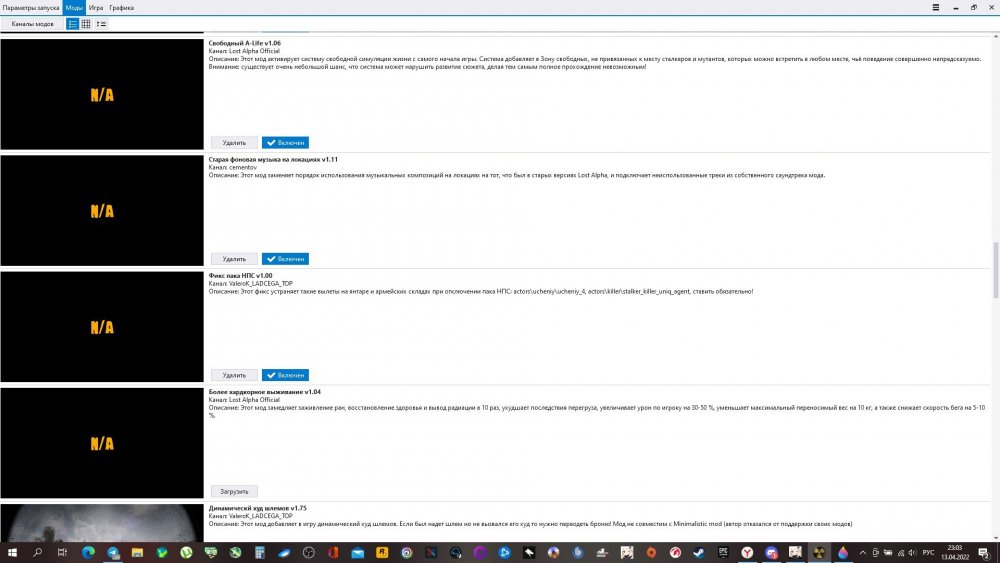Switch to list view of mods
The image size is (1000, 563).
pyautogui.click(x=73, y=24)
